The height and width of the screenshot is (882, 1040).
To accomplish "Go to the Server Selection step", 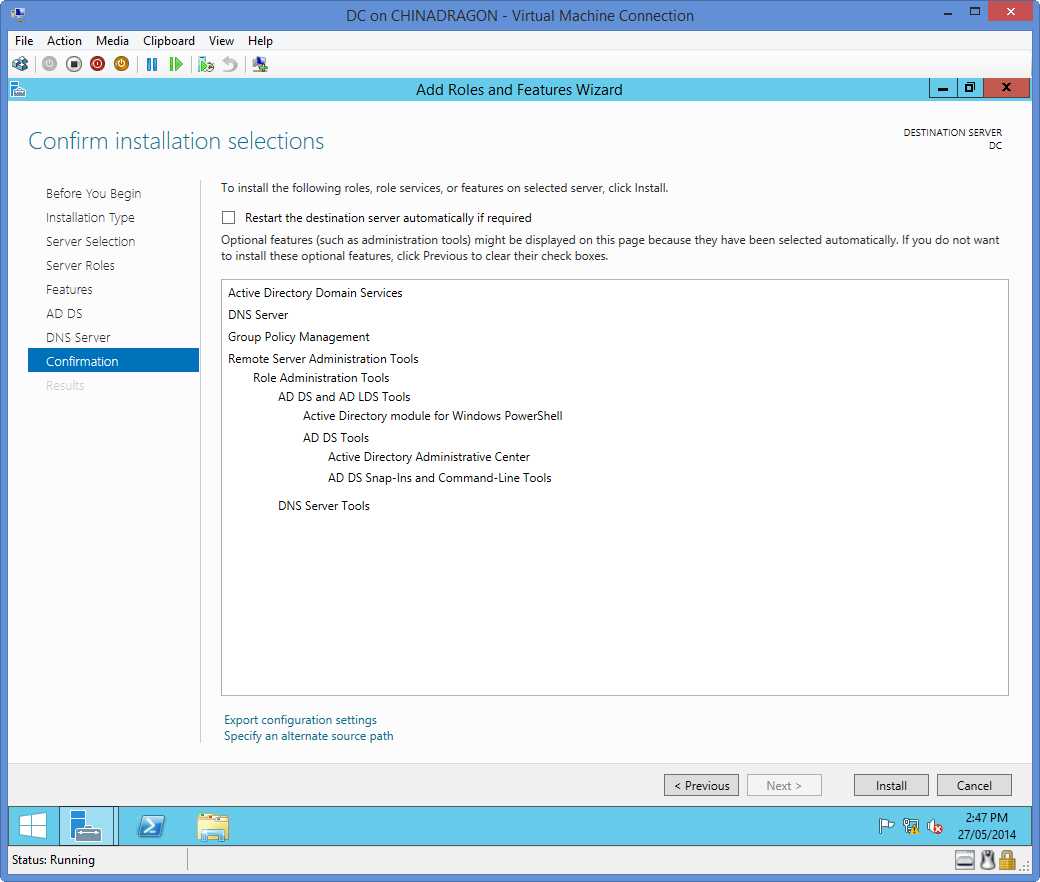I will tap(91, 241).
